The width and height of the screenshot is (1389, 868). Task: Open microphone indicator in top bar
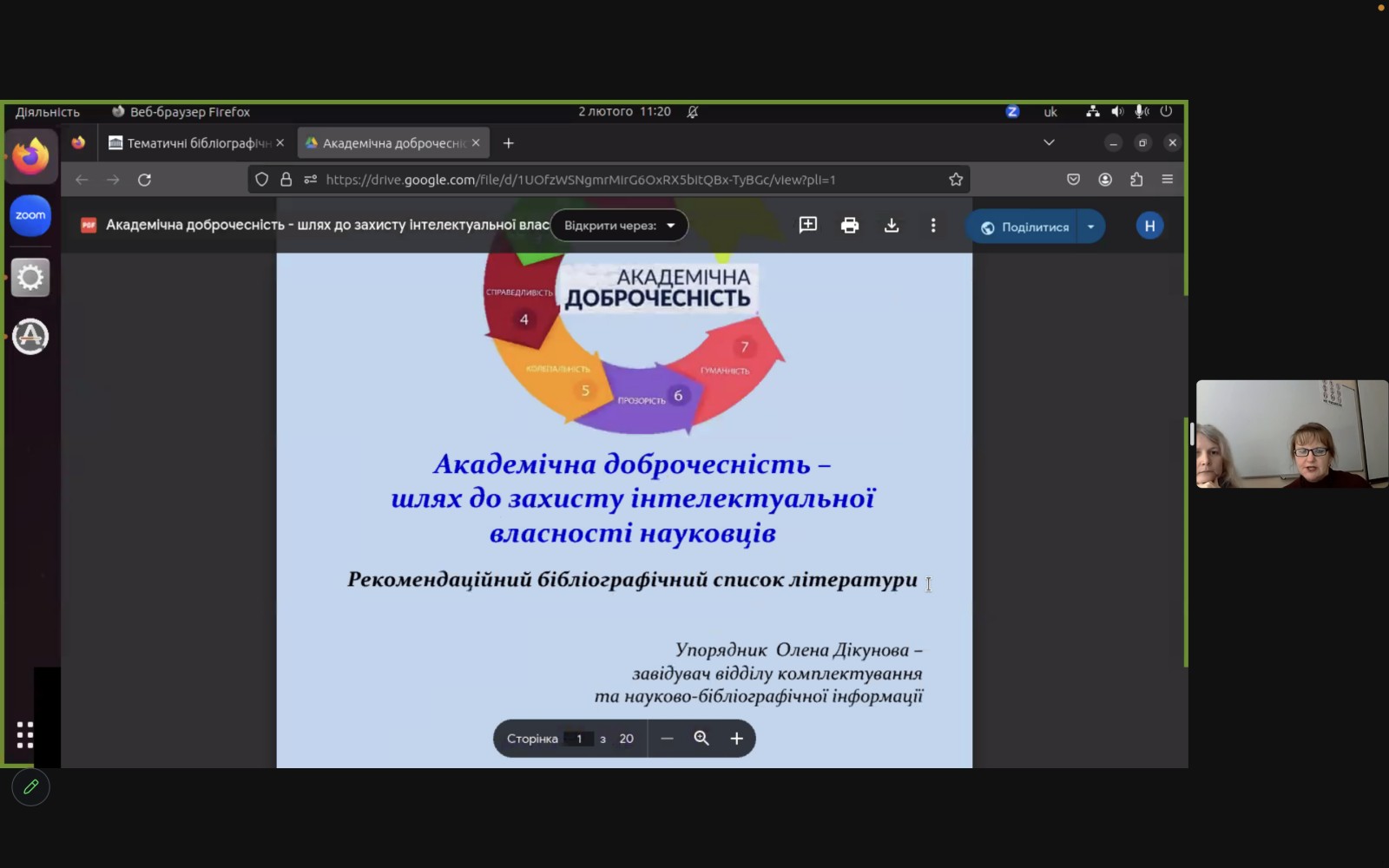point(1142,112)
